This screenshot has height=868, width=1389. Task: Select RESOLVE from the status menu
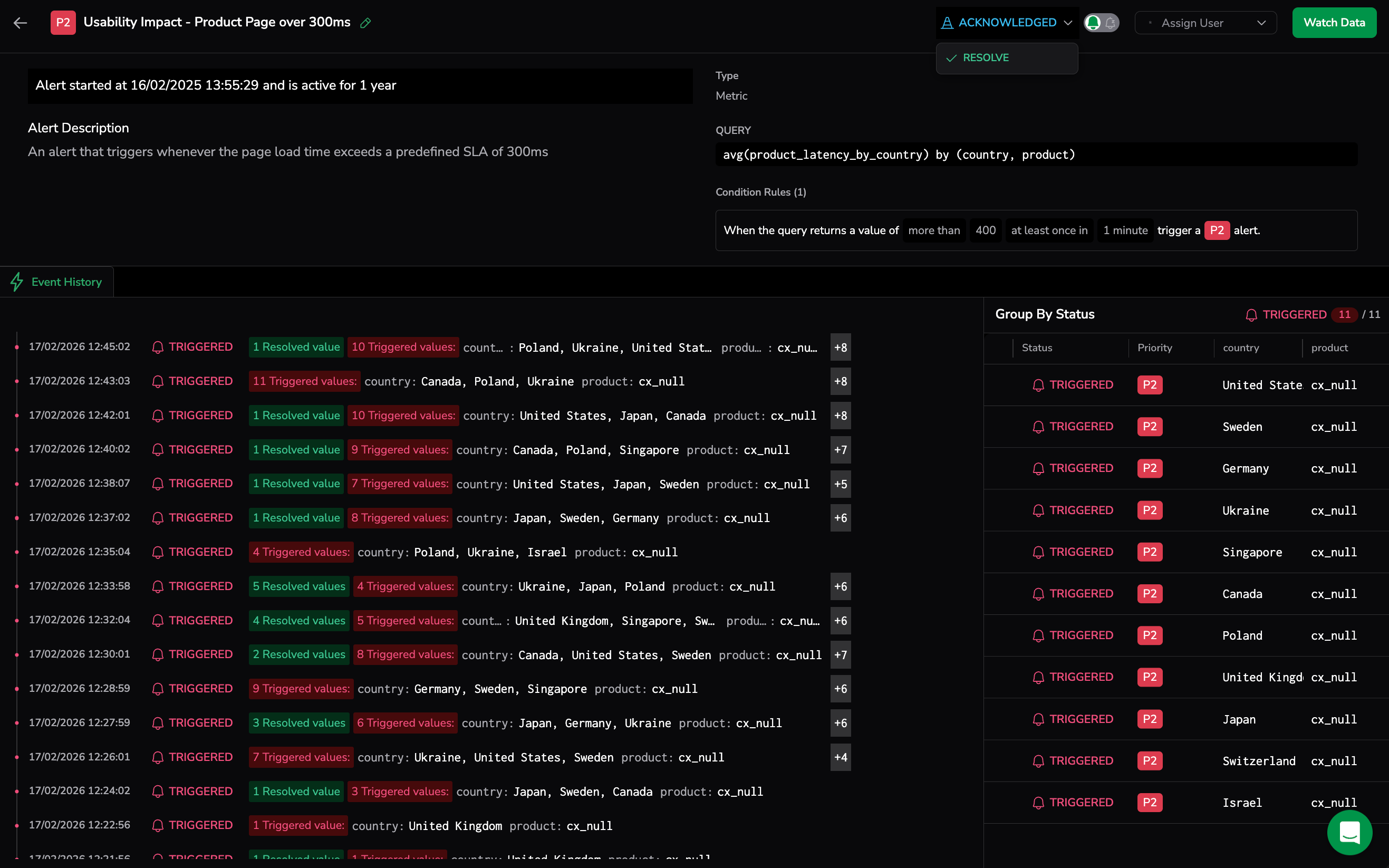(985, 58)
